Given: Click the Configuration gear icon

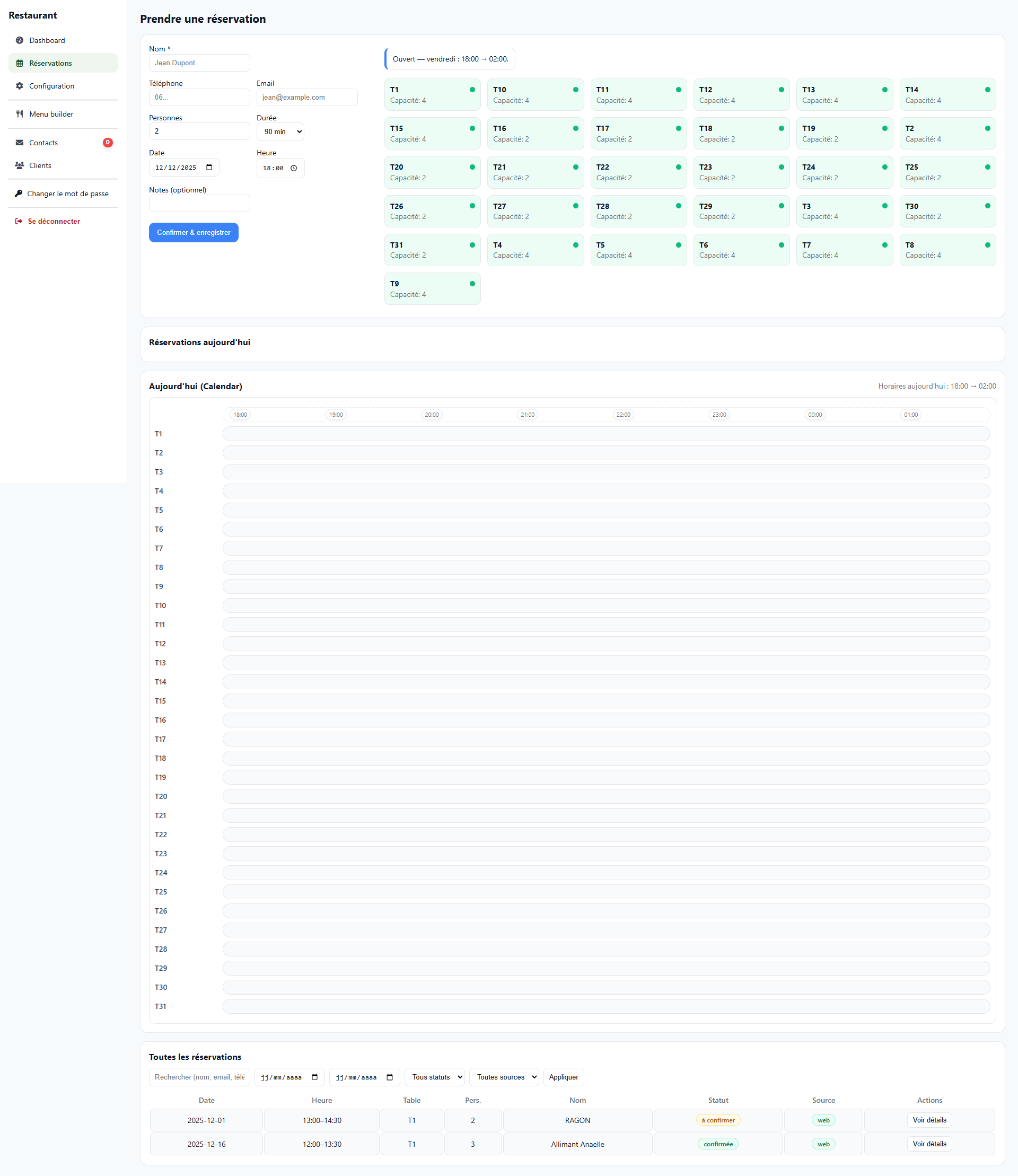Looking at the screenshot, I should (19, 86).
